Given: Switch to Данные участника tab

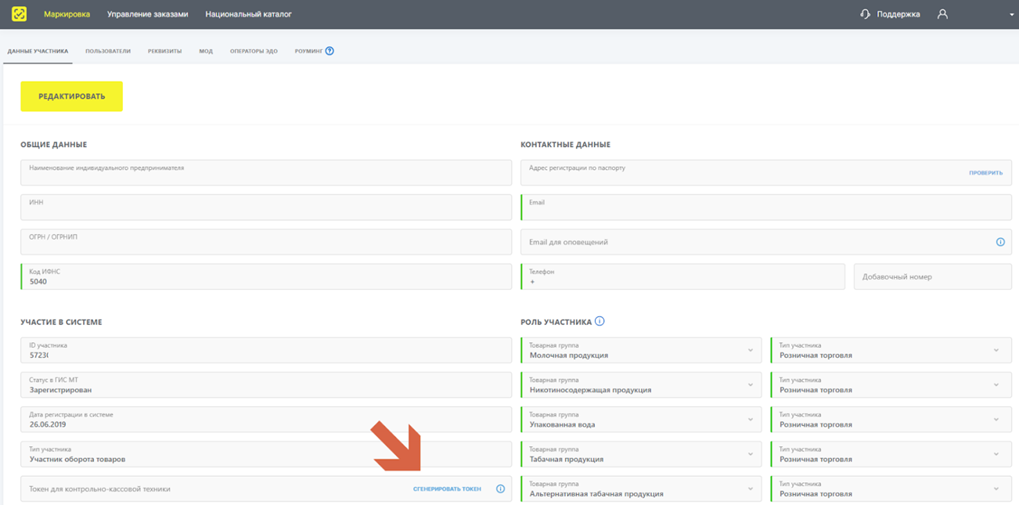Looking at the screenshot, I should pos(38,51).
